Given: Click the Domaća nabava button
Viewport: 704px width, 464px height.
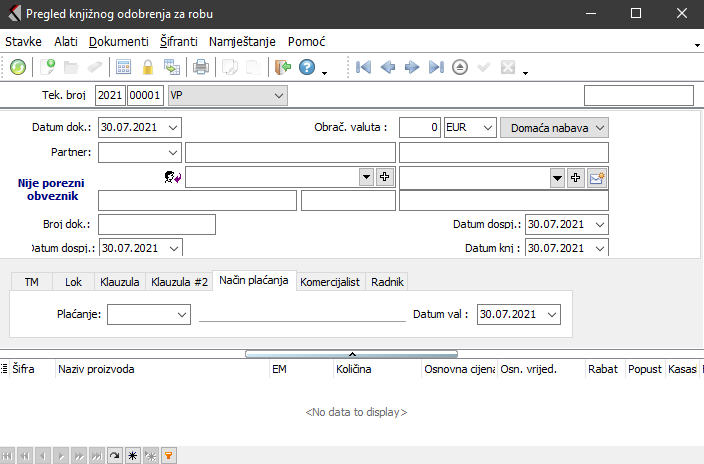Looking at the screenshot, I should click(554, 127).
